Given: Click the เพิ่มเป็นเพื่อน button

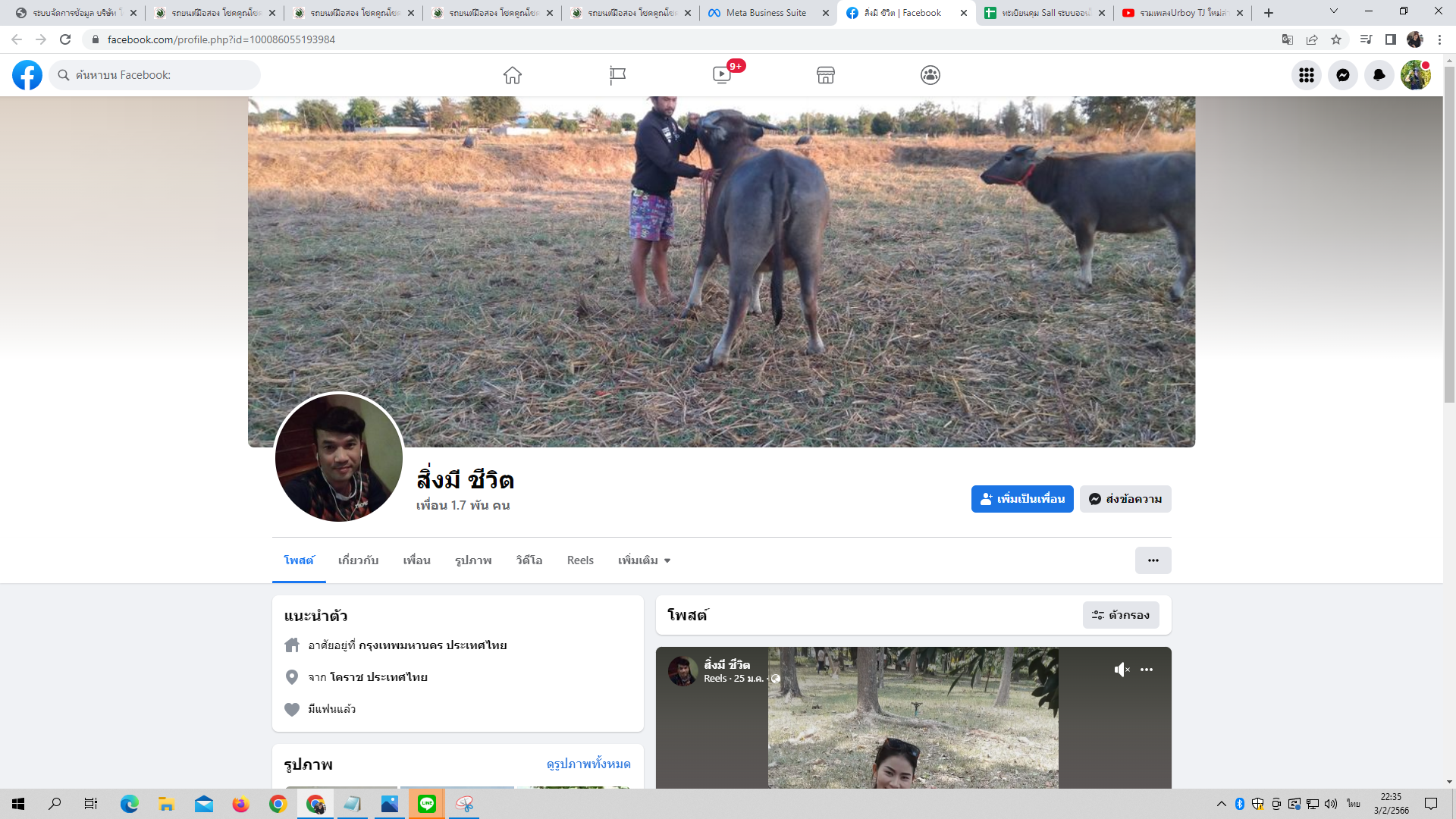Looking at the screenshot, I should tap(1022, 499).
